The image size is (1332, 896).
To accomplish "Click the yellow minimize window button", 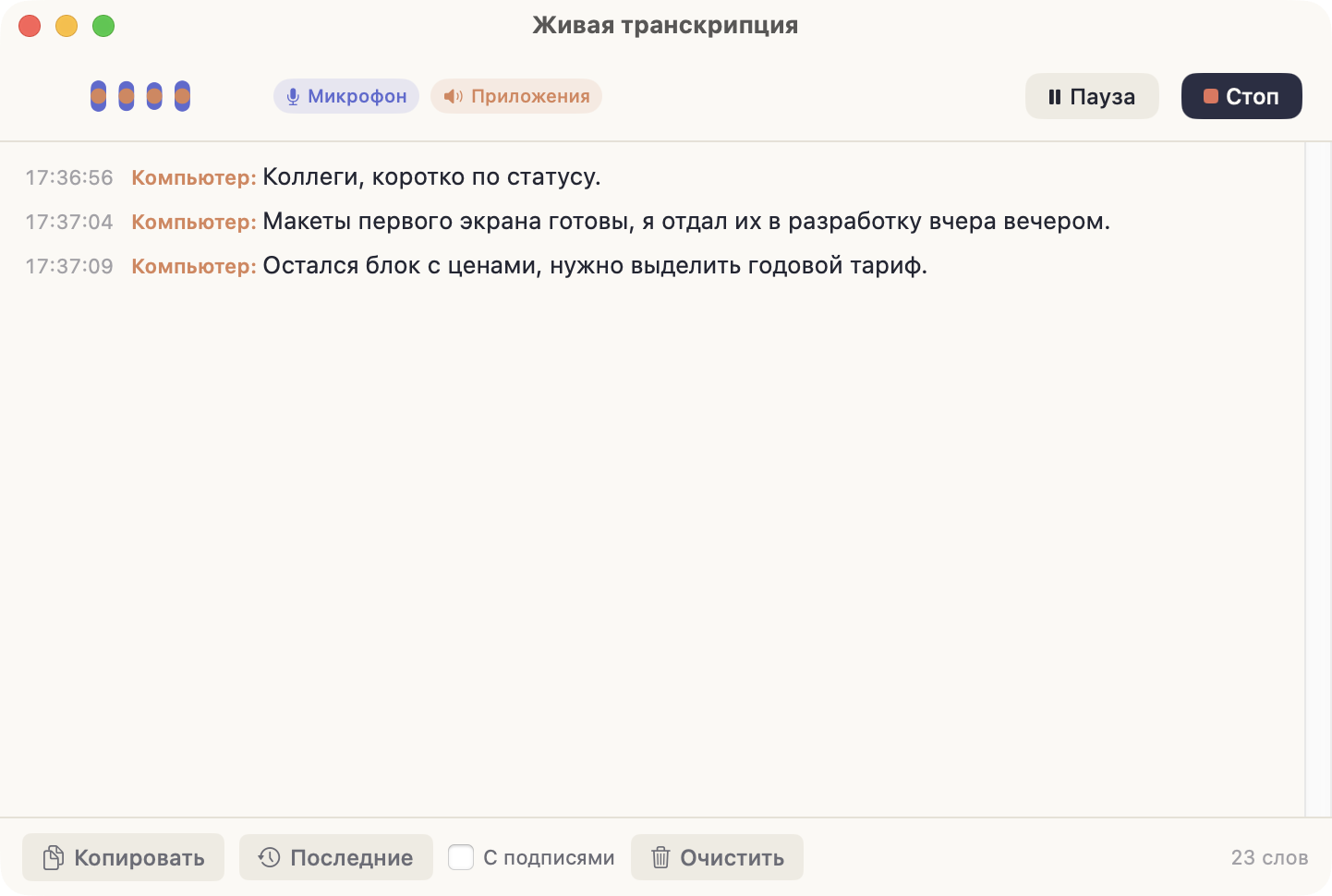I will [x=67, y=26].
